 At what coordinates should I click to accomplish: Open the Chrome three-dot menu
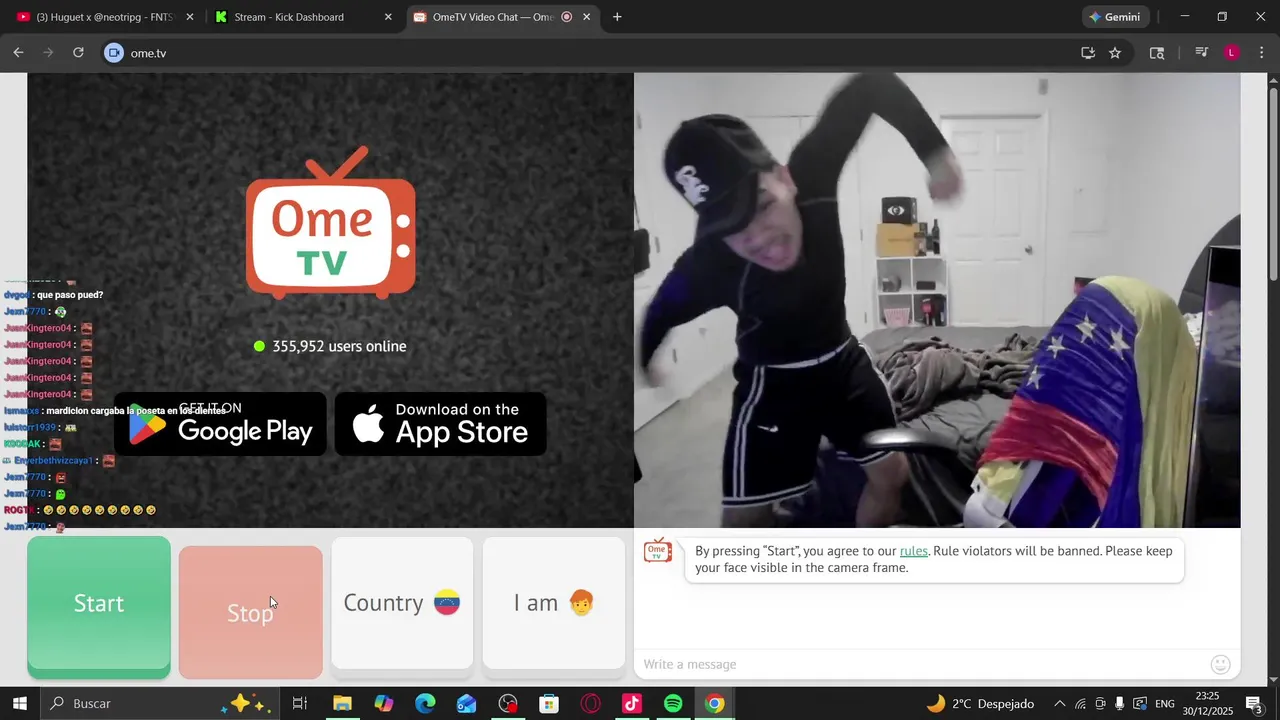point(1262,53)
